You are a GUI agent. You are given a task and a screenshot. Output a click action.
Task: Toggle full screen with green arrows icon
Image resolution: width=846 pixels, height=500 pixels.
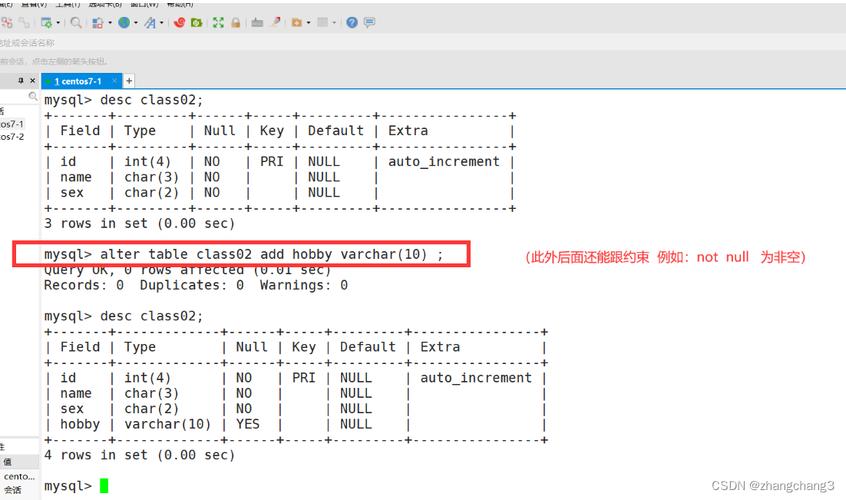[x=218, y=23]
